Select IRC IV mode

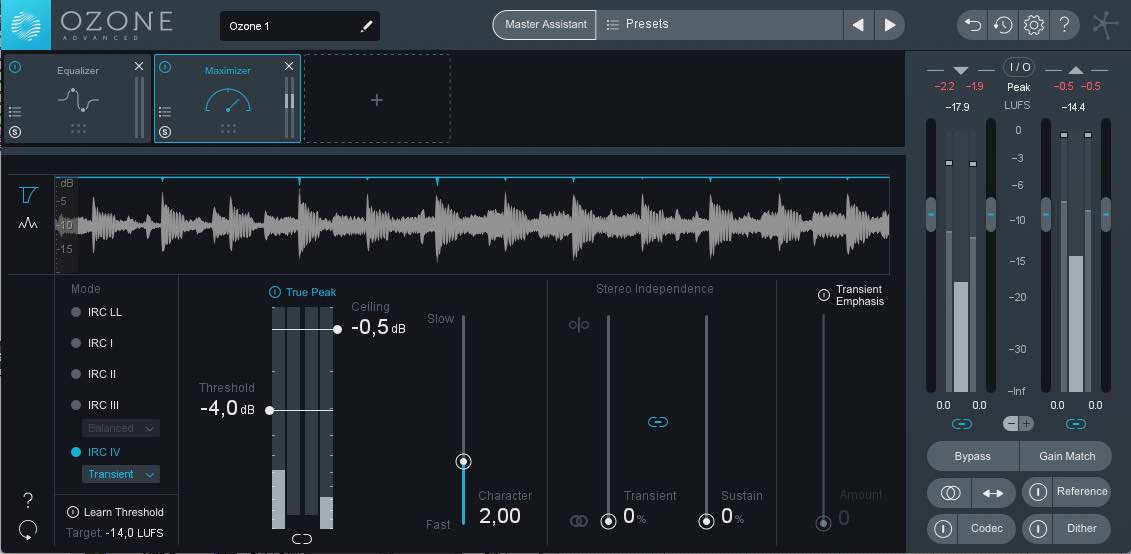tap(94, 452)
